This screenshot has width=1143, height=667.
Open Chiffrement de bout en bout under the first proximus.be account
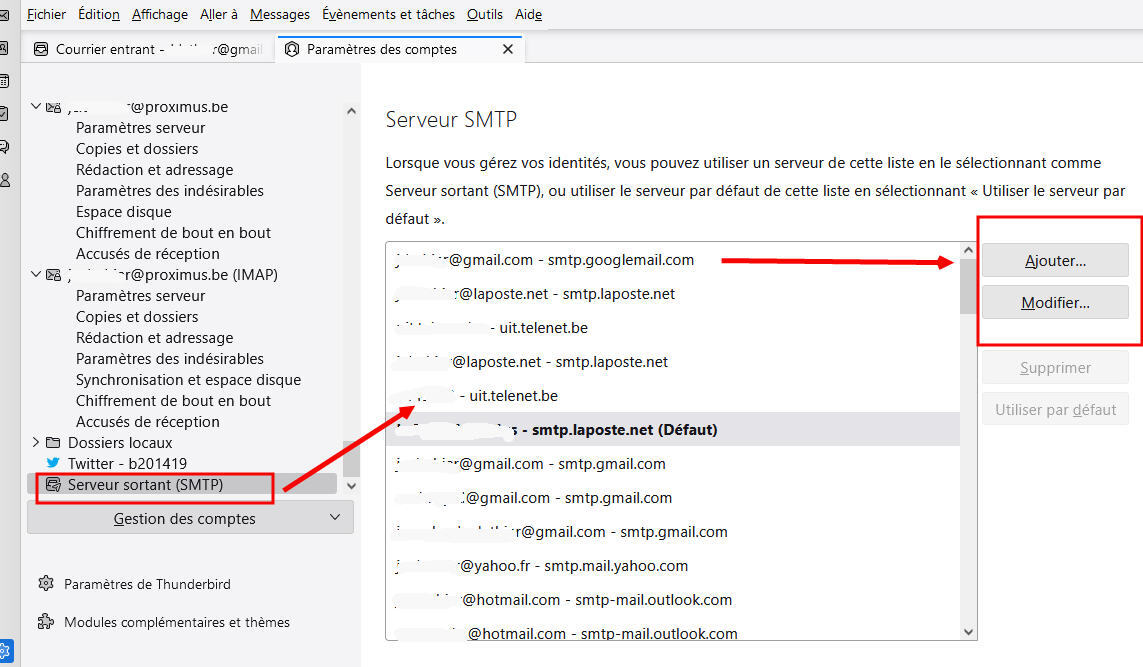point(173,233)
